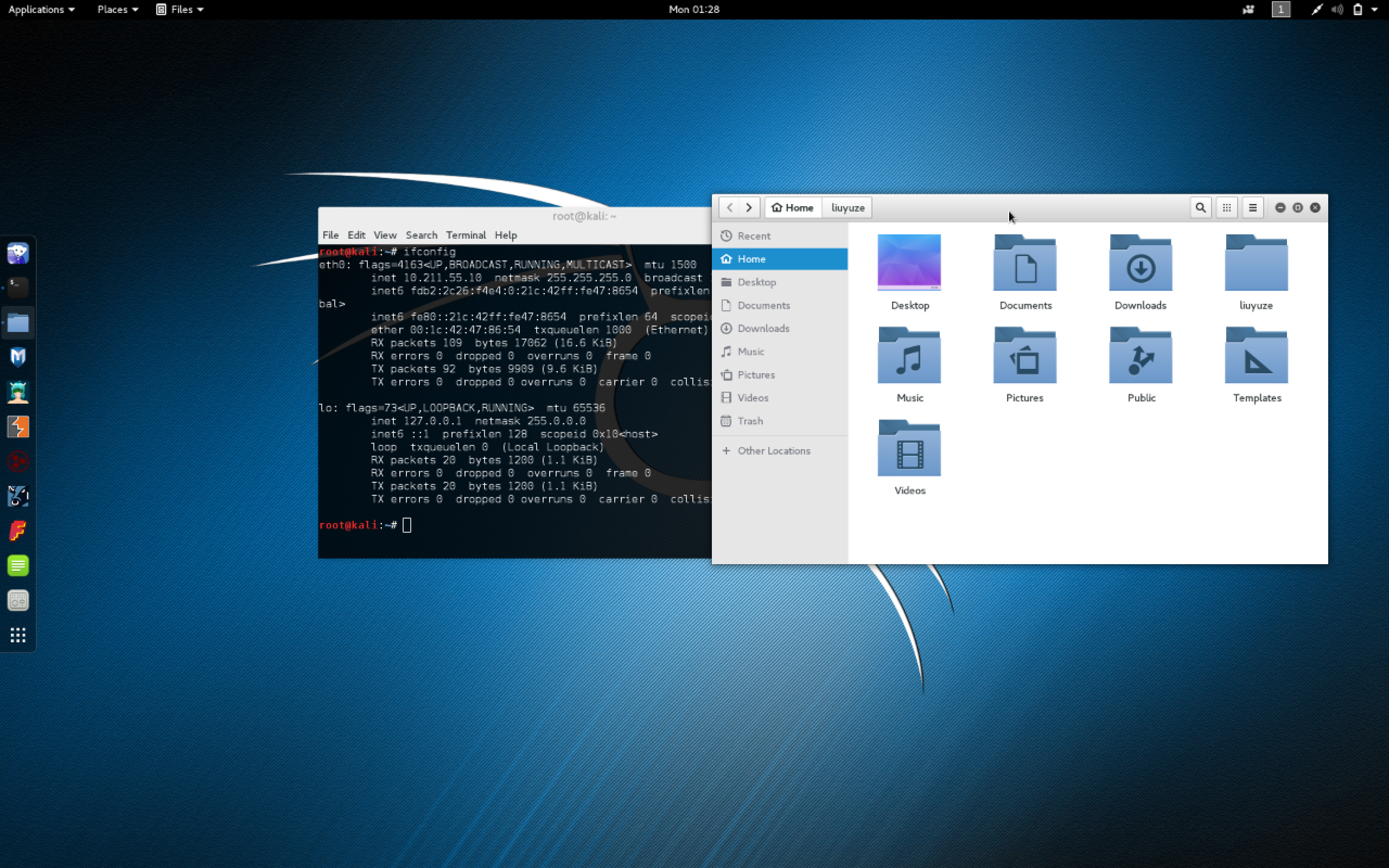Click the search icon in Files window

coord(1200,207)
